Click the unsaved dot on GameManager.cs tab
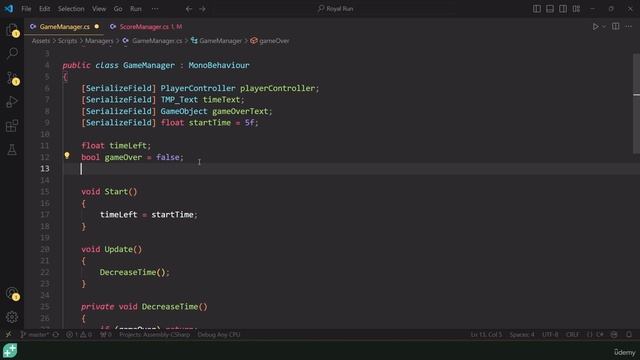This screenshot has height=360, width=640. [x=97, y=27]
